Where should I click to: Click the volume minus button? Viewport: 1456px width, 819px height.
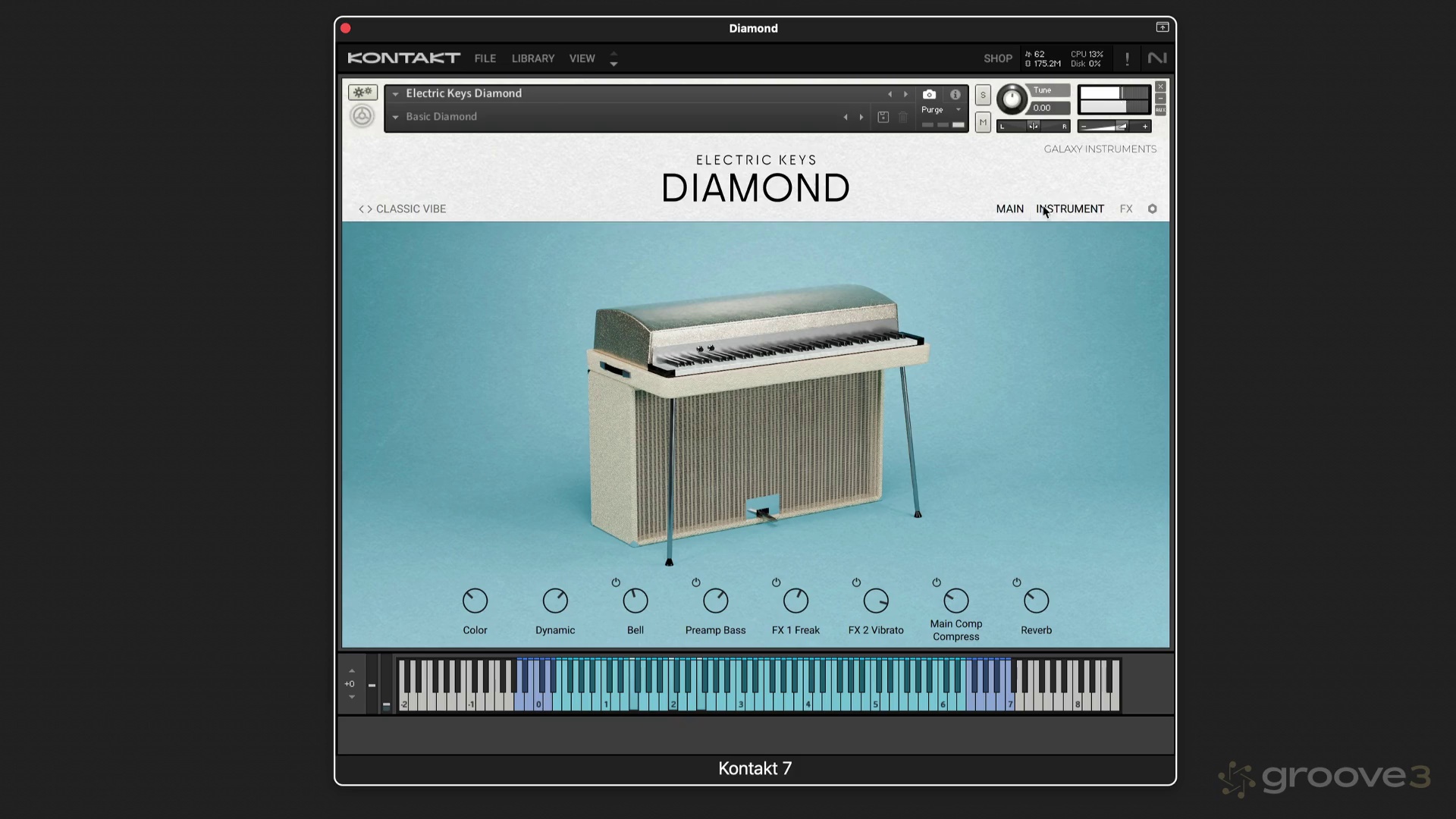pos(1084,127)
